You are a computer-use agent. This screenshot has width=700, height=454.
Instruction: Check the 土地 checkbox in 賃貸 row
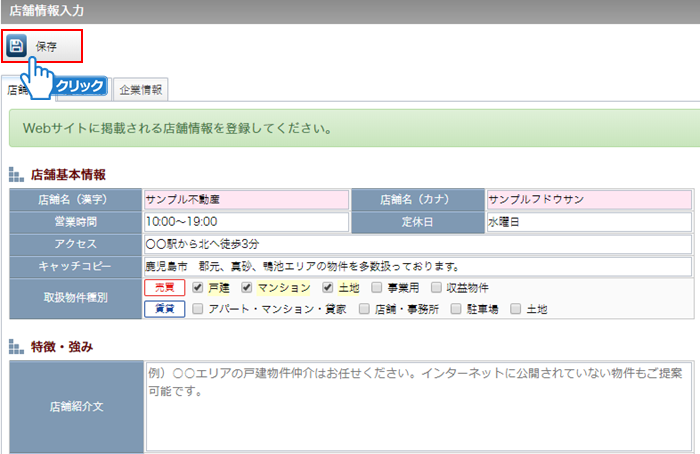[516, 309]
